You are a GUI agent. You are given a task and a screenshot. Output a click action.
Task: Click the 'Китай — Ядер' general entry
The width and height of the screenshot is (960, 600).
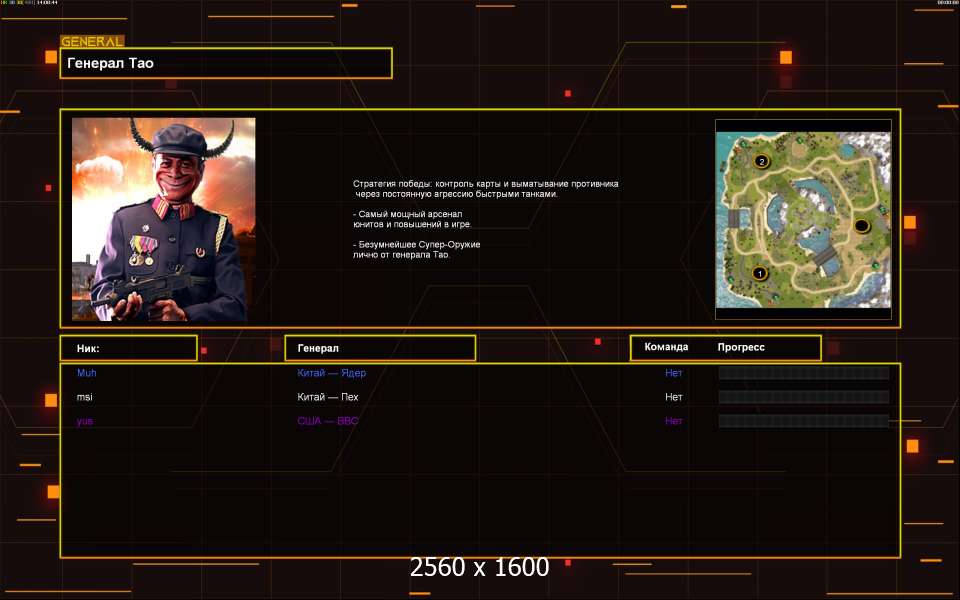pyautogui.click(x=331, y=373)
